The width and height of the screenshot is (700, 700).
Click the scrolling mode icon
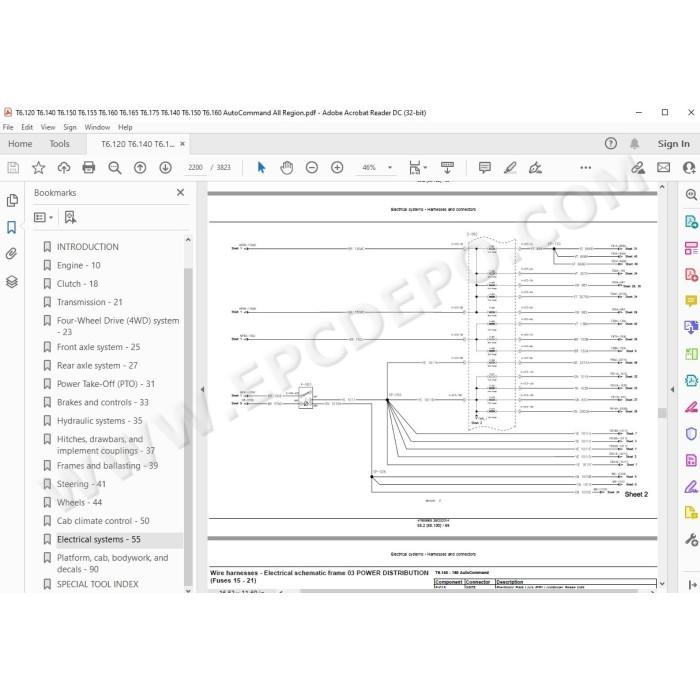[x=447, y=168]
